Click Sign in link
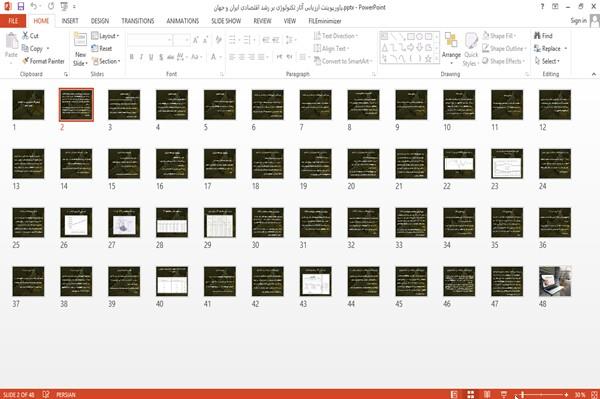The image size is (600, 399). click(x=578, y=21)
